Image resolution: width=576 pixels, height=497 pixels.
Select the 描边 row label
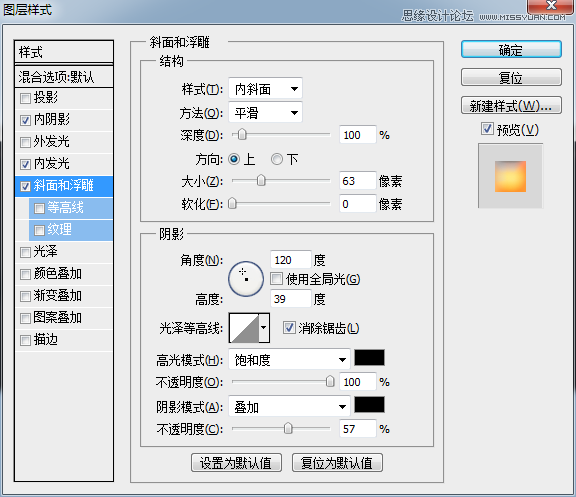(46, 339)
